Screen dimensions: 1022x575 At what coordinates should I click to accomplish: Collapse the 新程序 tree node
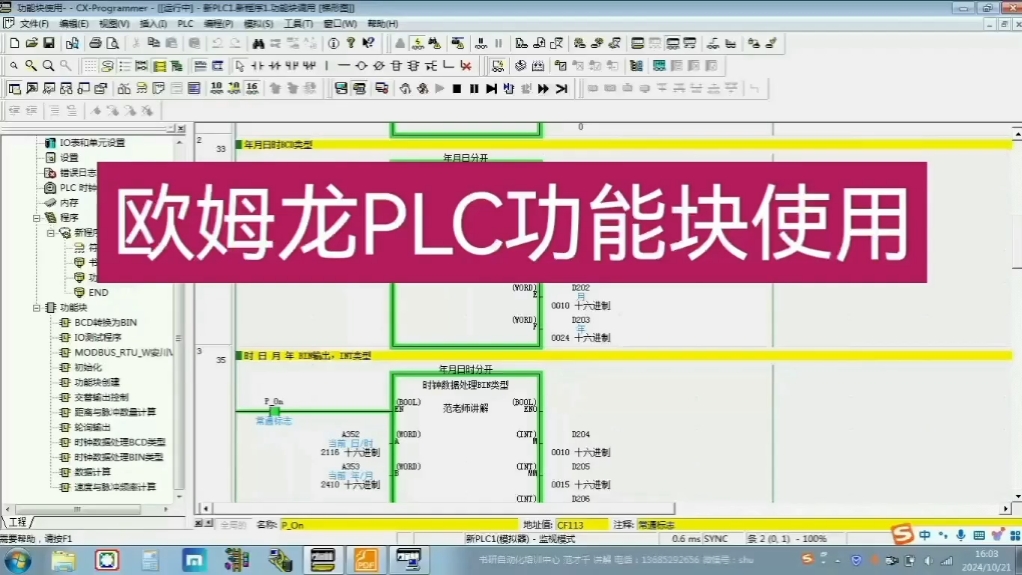click(51, 233)
